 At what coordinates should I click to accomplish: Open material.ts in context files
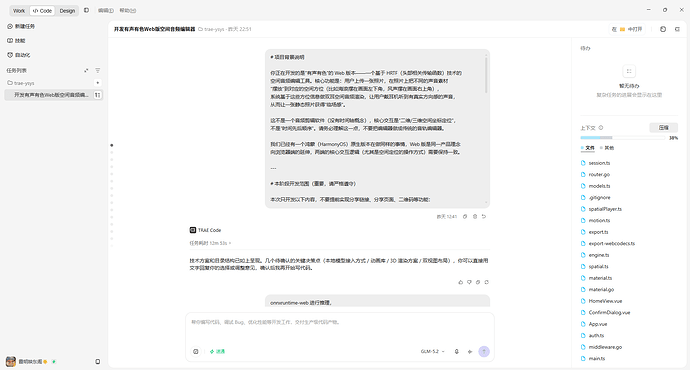pyautogui.click(x=600, y=278)
